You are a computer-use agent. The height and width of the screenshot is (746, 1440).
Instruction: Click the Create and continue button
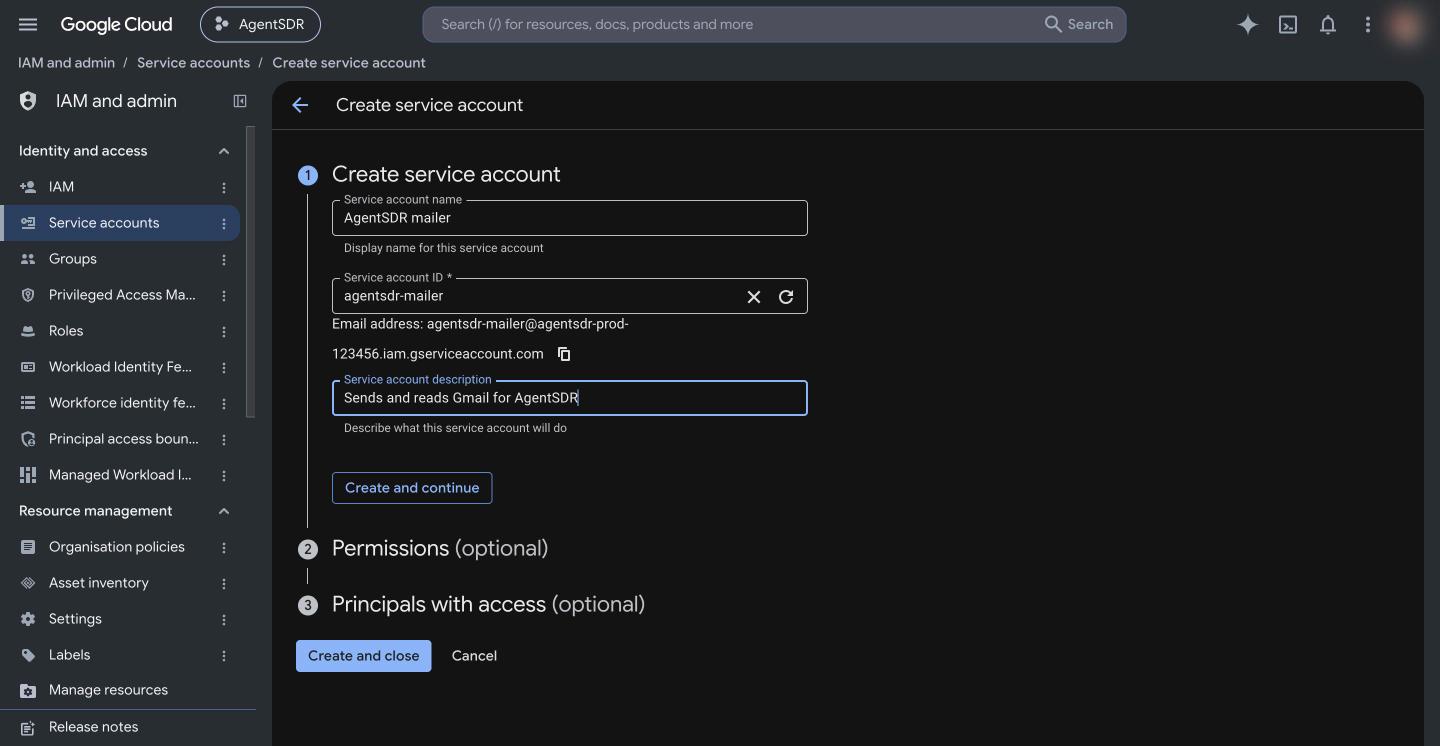click(412, 488)
